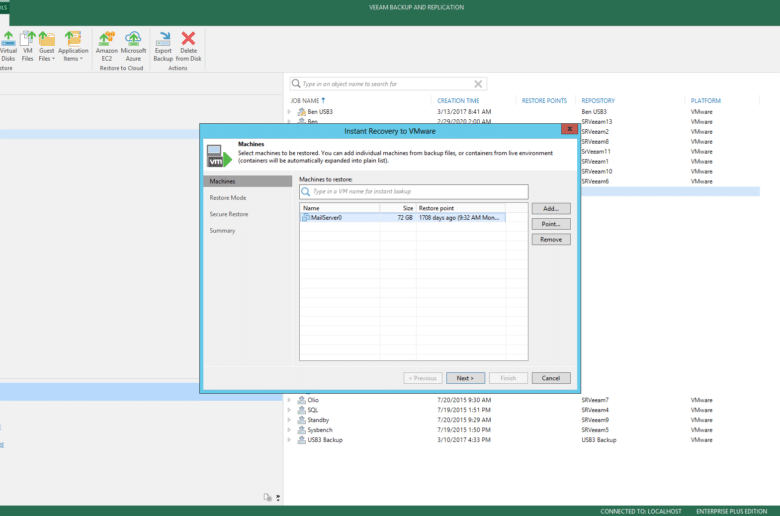Go to the Machines wizard step

click(247, 181)
